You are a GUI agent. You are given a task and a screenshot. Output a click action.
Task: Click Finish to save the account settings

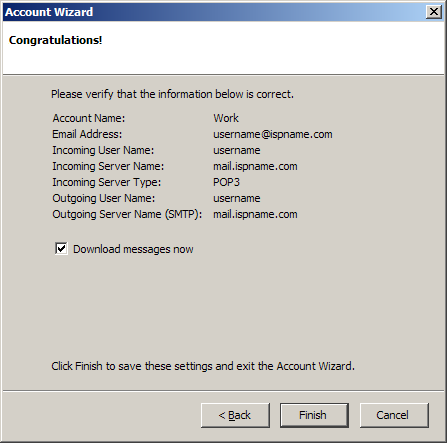pos(314,415)
